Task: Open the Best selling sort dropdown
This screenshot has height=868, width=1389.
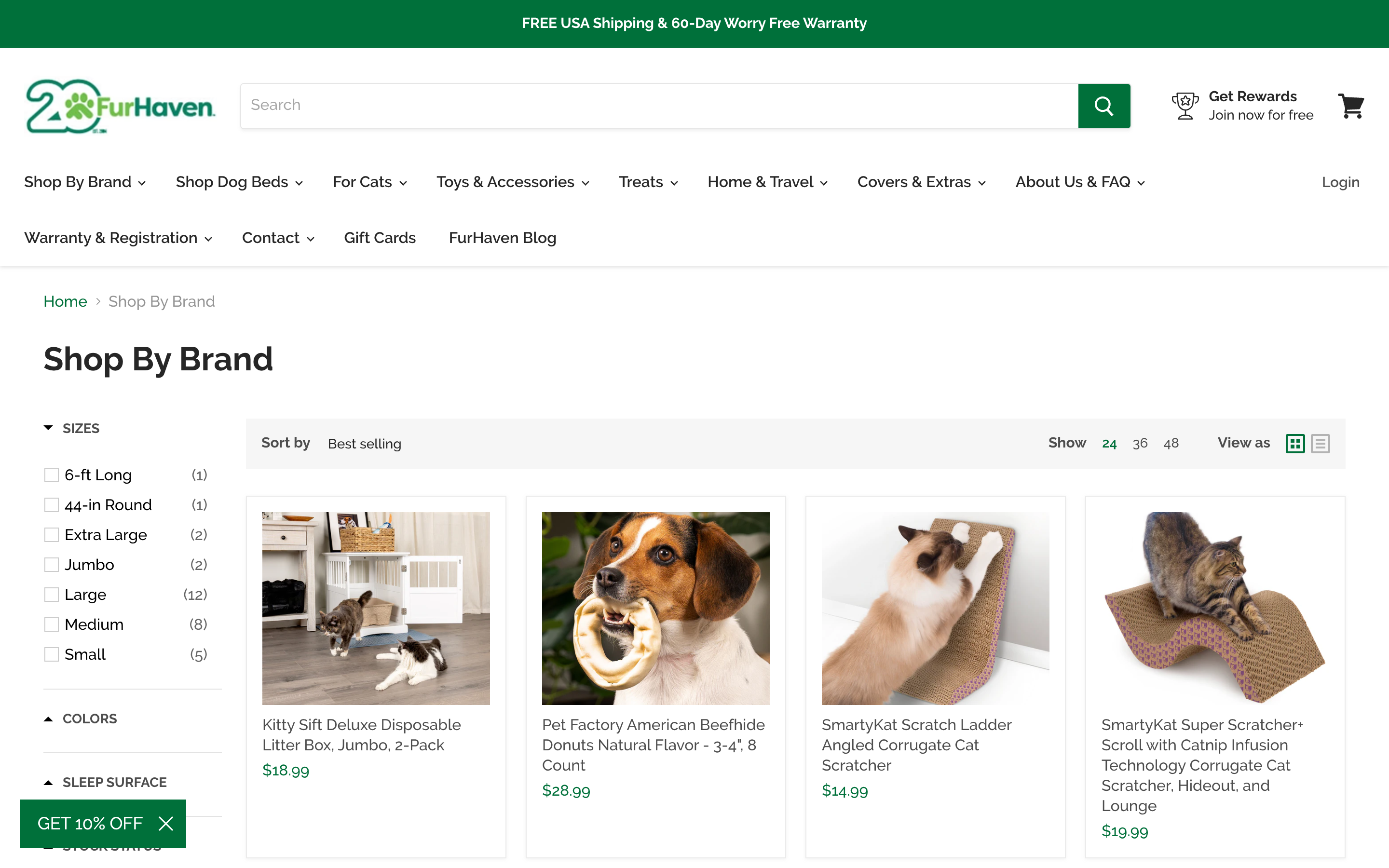Action: tap(364, 443)
